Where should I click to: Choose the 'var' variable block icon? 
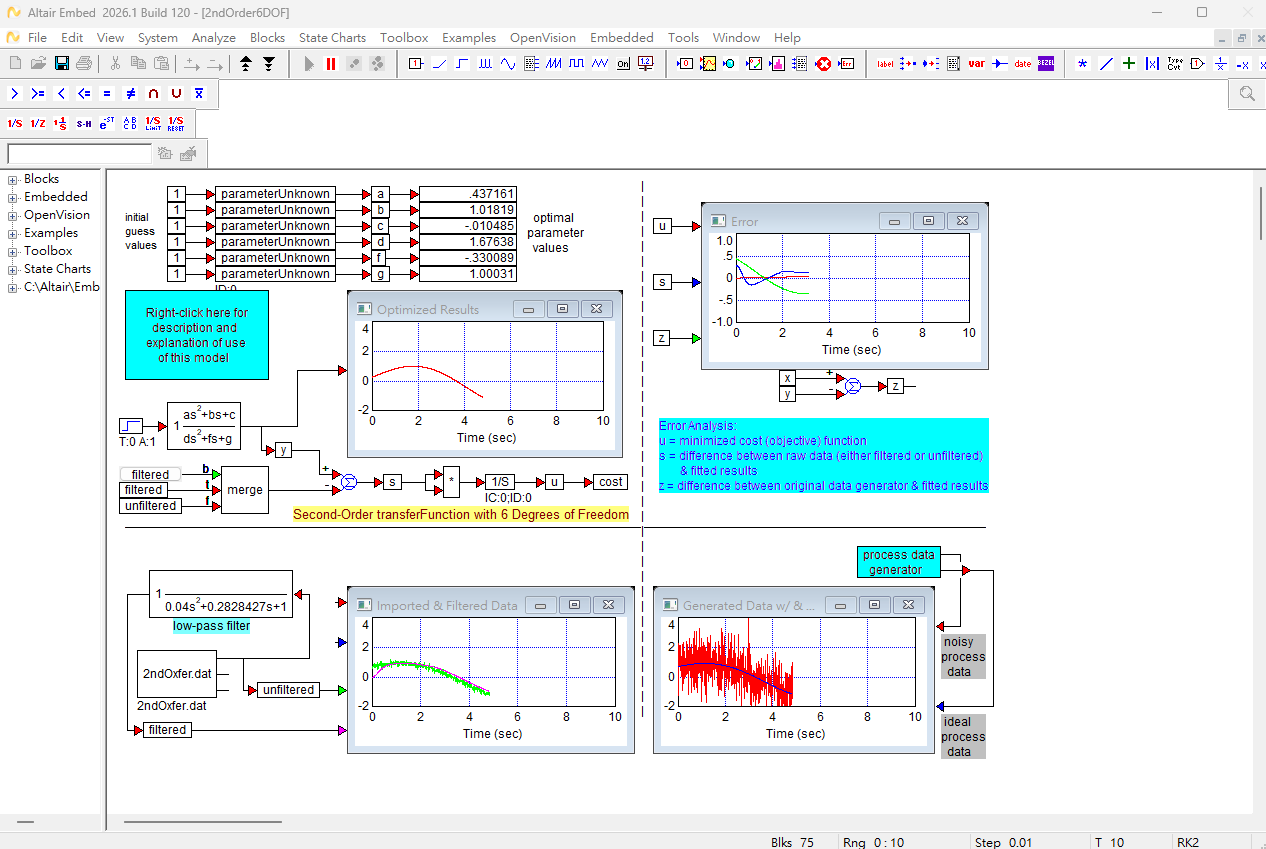(x=977, y=63)
